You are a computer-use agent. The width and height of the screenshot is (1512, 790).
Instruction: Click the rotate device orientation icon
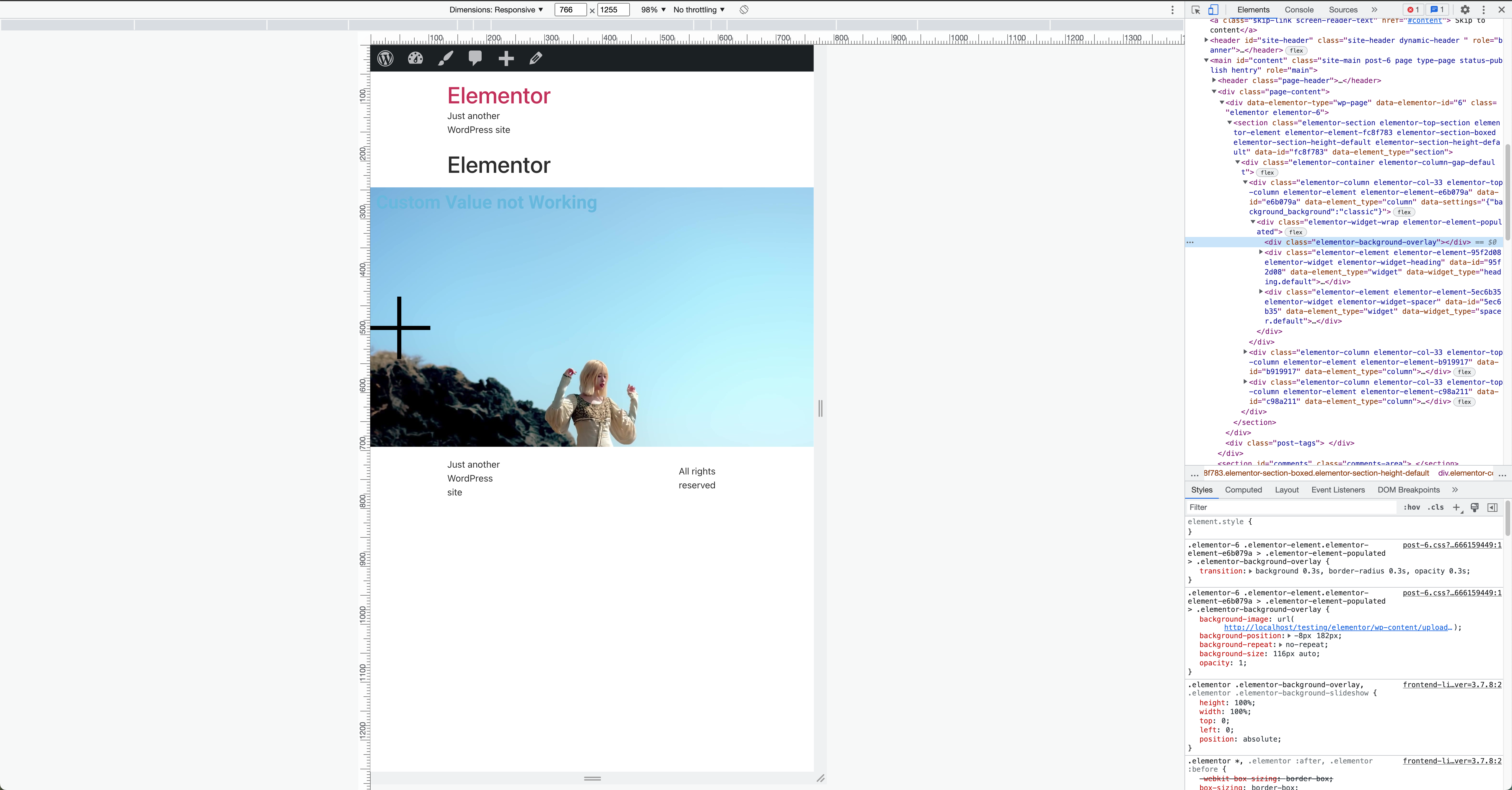(x=744, y=9)
